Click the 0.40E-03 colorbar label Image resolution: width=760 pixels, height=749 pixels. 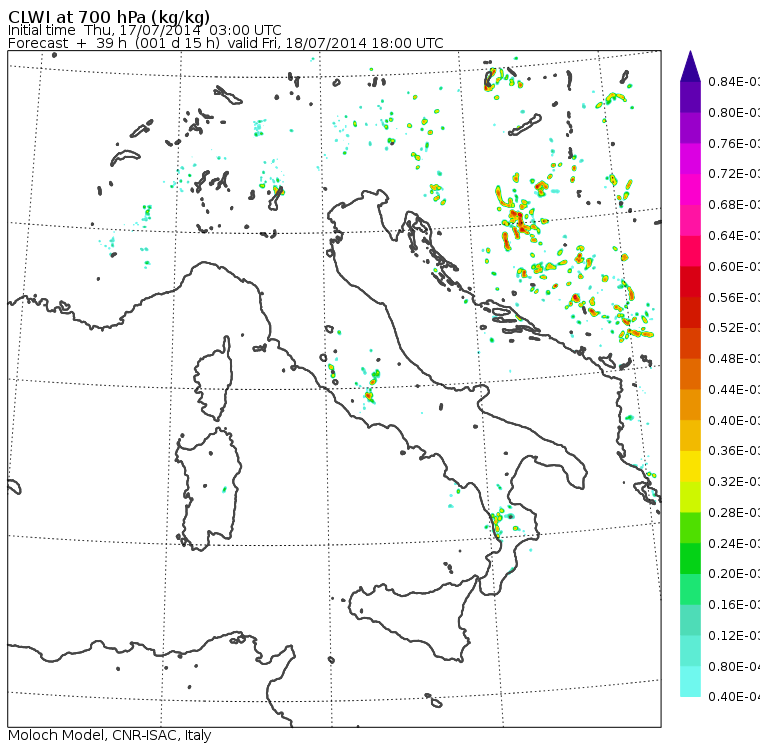[734, 420]
